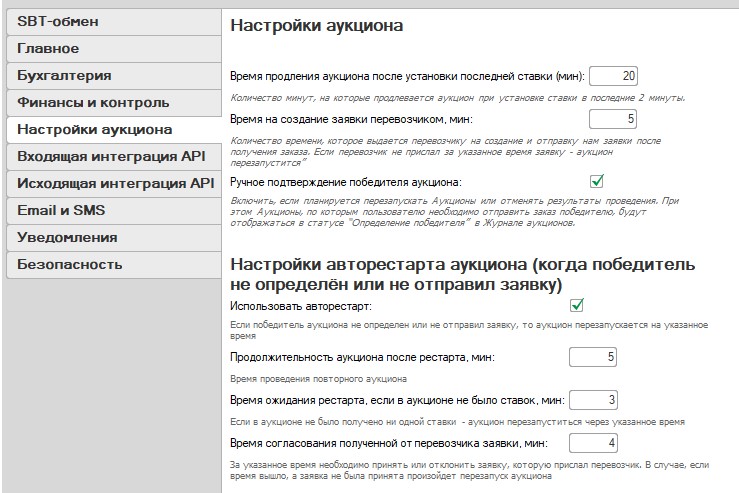Viewport: 739px width, 493px height.
Task: Click label Время ожидания рестарта
Action: [397, 401]
